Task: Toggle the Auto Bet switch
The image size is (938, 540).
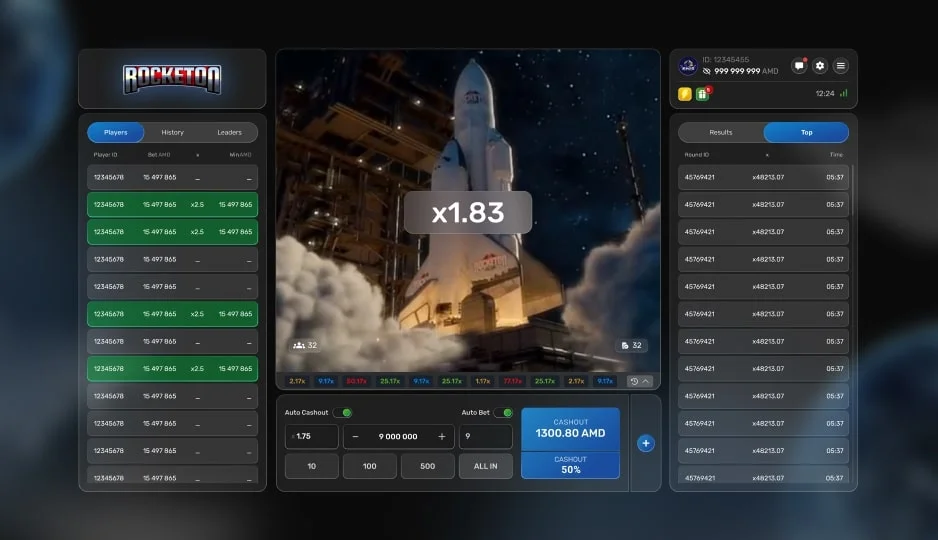Action: tap(504, 413)
